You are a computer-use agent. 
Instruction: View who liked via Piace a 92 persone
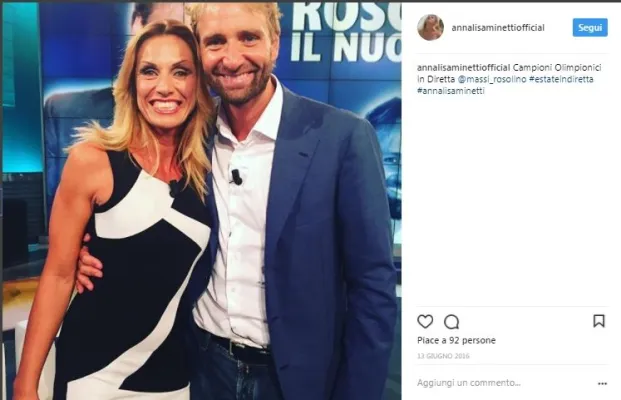[456, 341]
